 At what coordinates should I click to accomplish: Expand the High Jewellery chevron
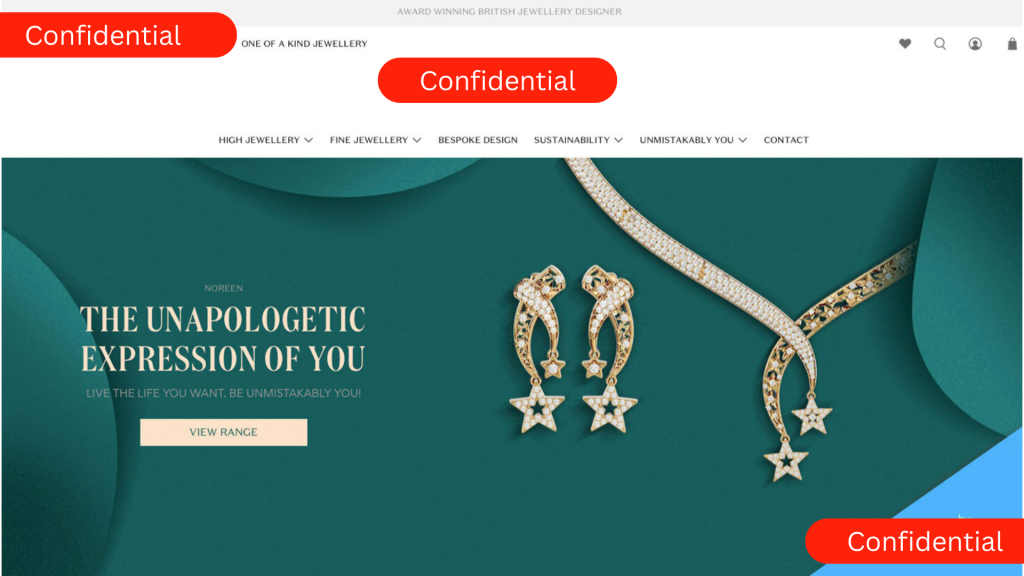point(309,140)
